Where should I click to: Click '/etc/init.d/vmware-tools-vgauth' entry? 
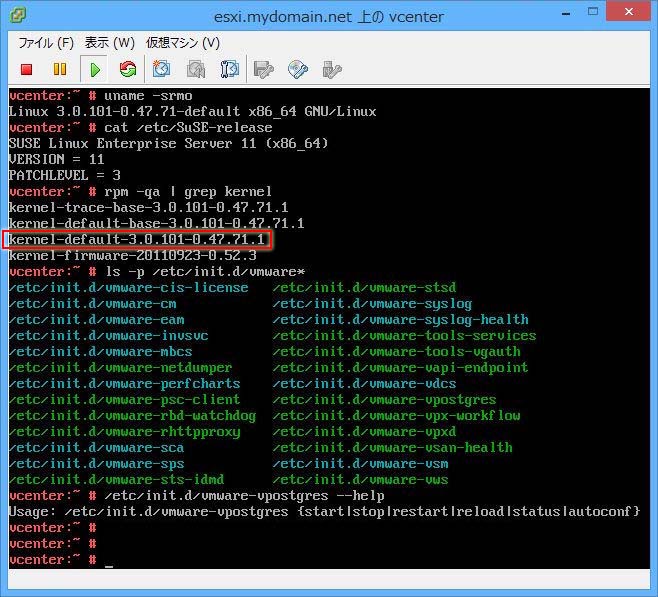coord(397,352)
